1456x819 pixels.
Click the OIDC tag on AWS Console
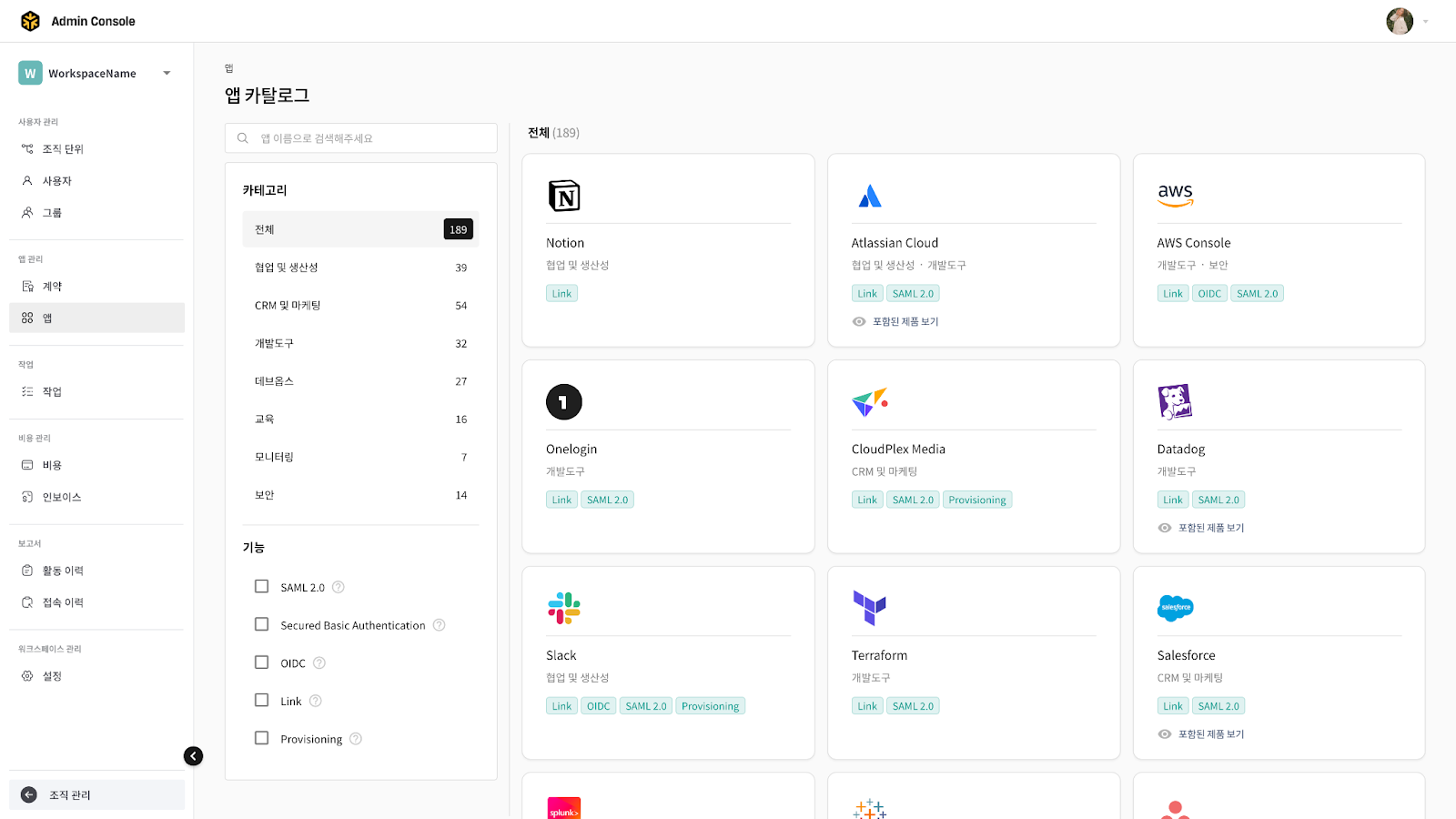pyautogui.click(x=1209, y=293)
